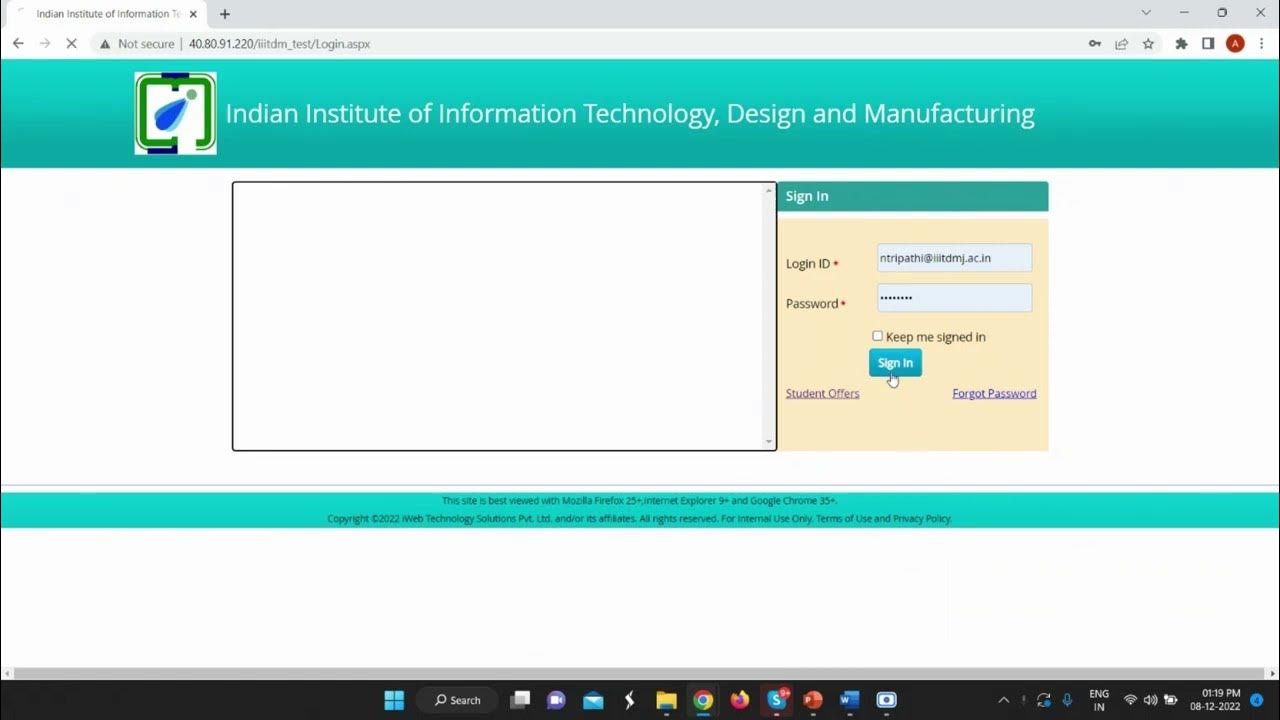Click the copyright footer text
1280x720 pixels.
click(640, 519)
